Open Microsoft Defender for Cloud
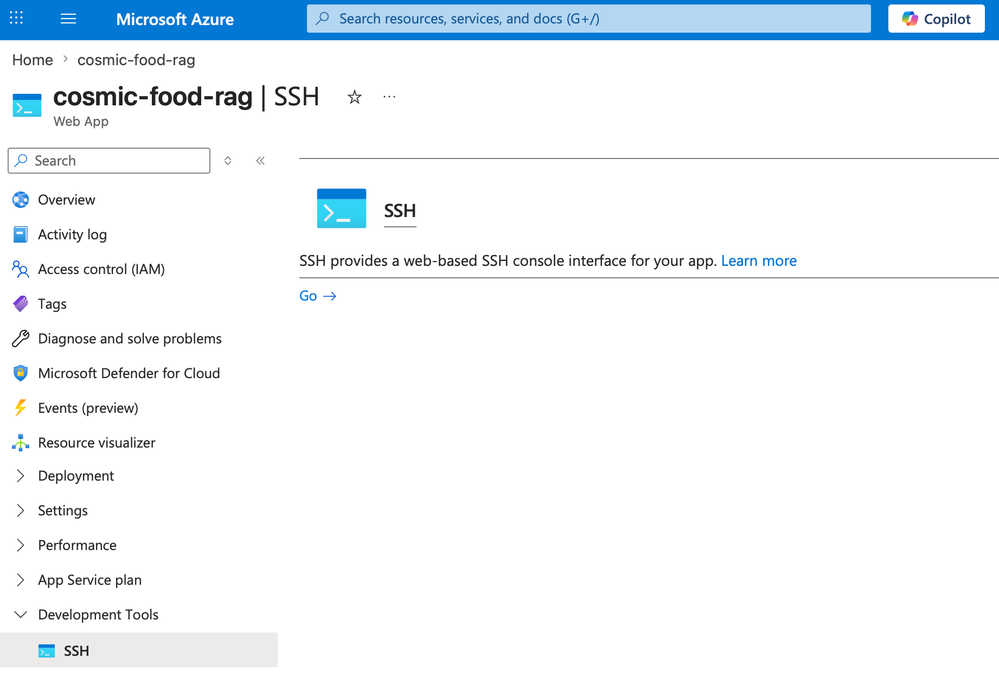 click(x=129, y=373)
